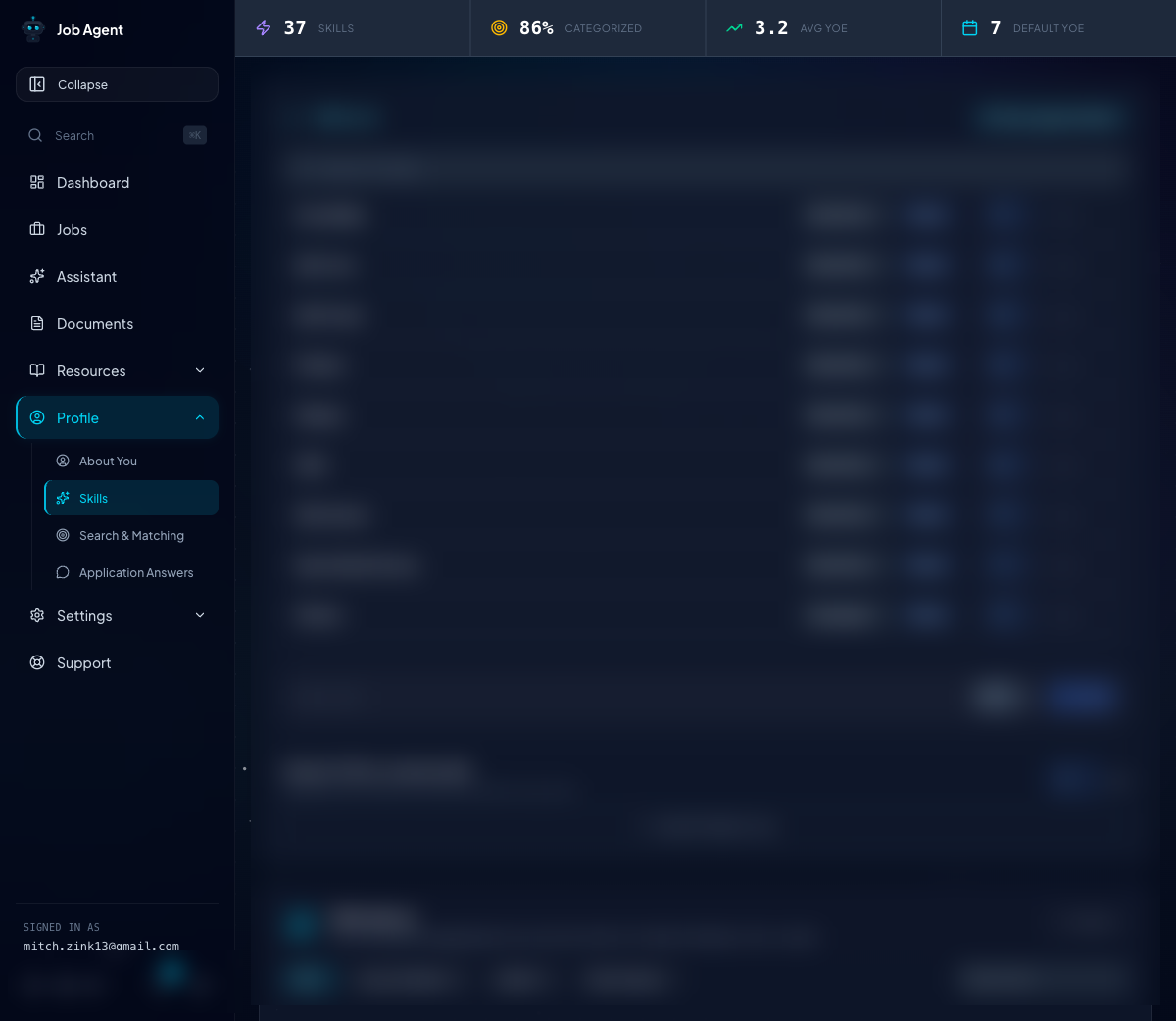
Task: Click the signed-in email mitch.zink13@gmail.com
Action: 101,947
